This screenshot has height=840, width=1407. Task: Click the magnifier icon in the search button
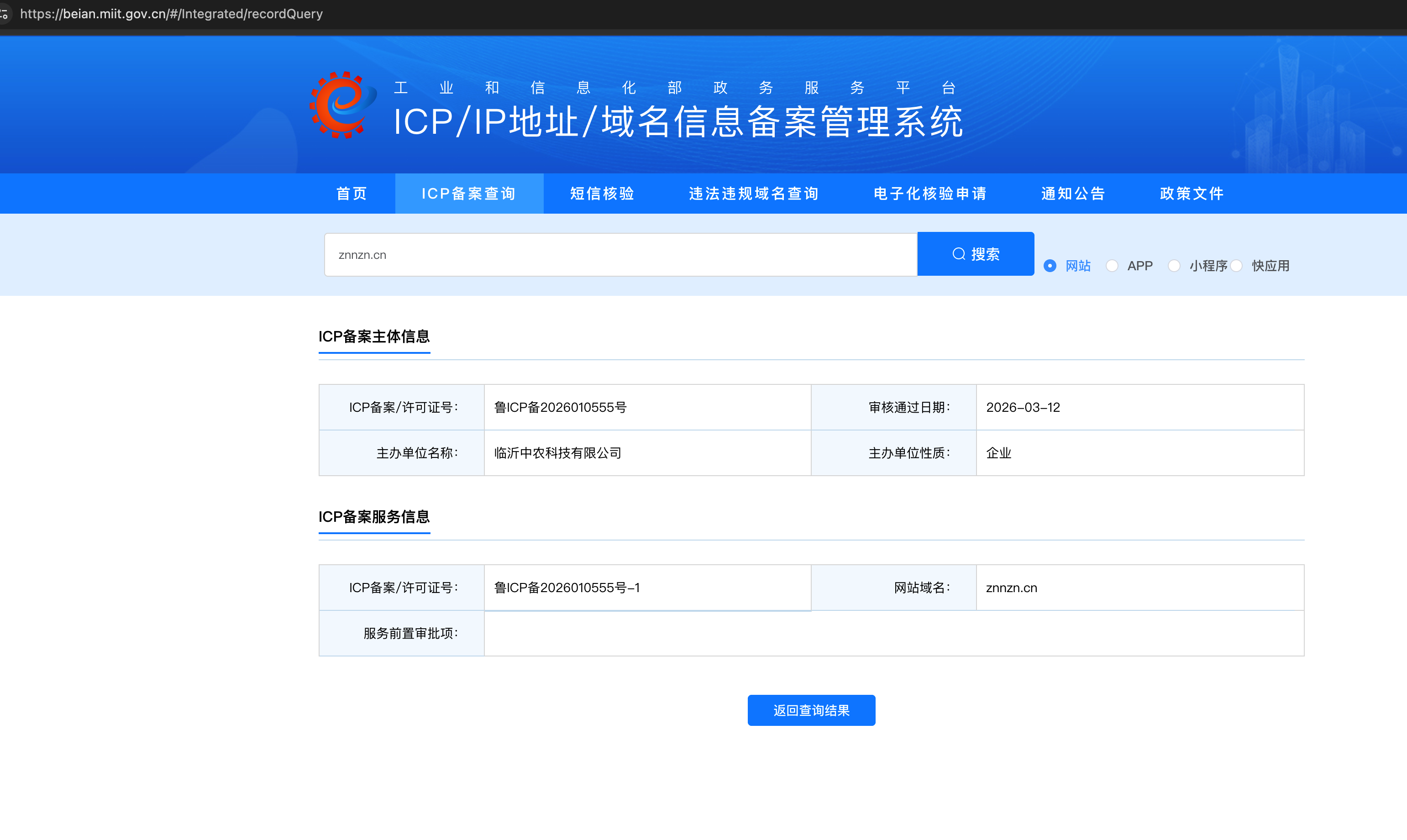[959, 254]
